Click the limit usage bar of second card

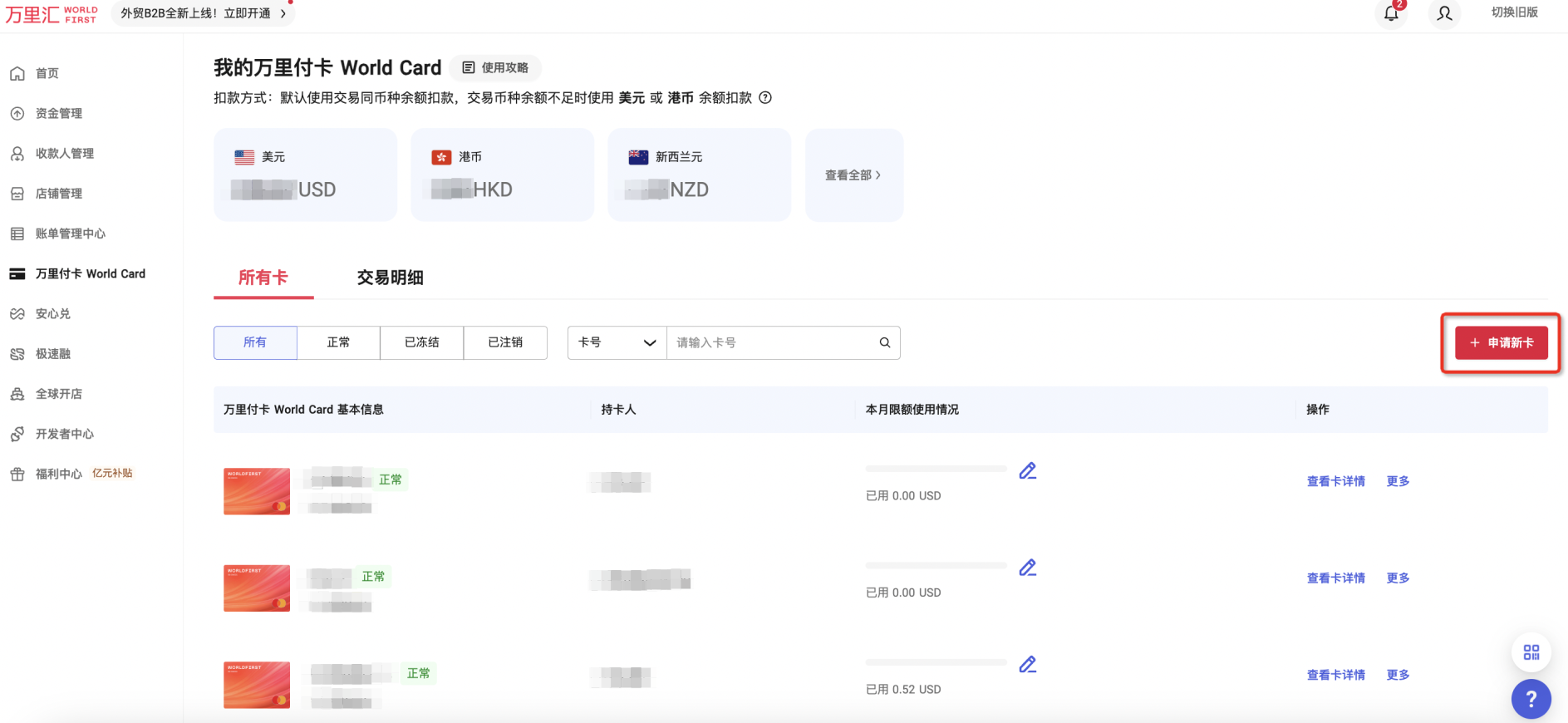point(936,565)
